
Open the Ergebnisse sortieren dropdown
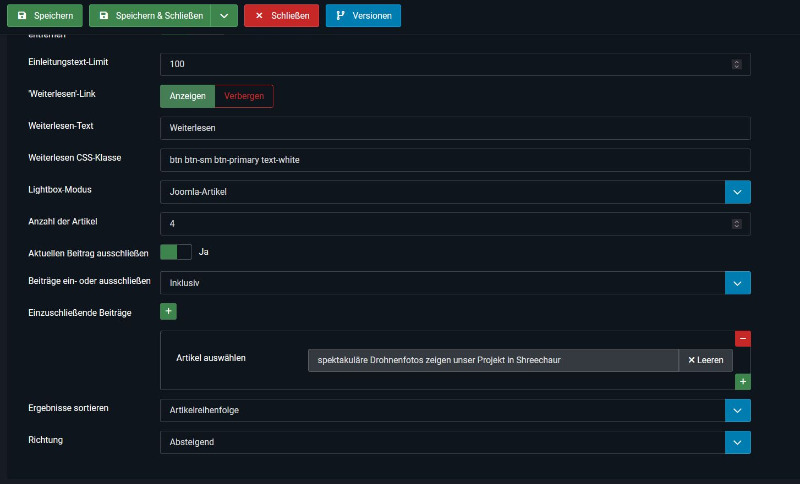pos(737,410)
